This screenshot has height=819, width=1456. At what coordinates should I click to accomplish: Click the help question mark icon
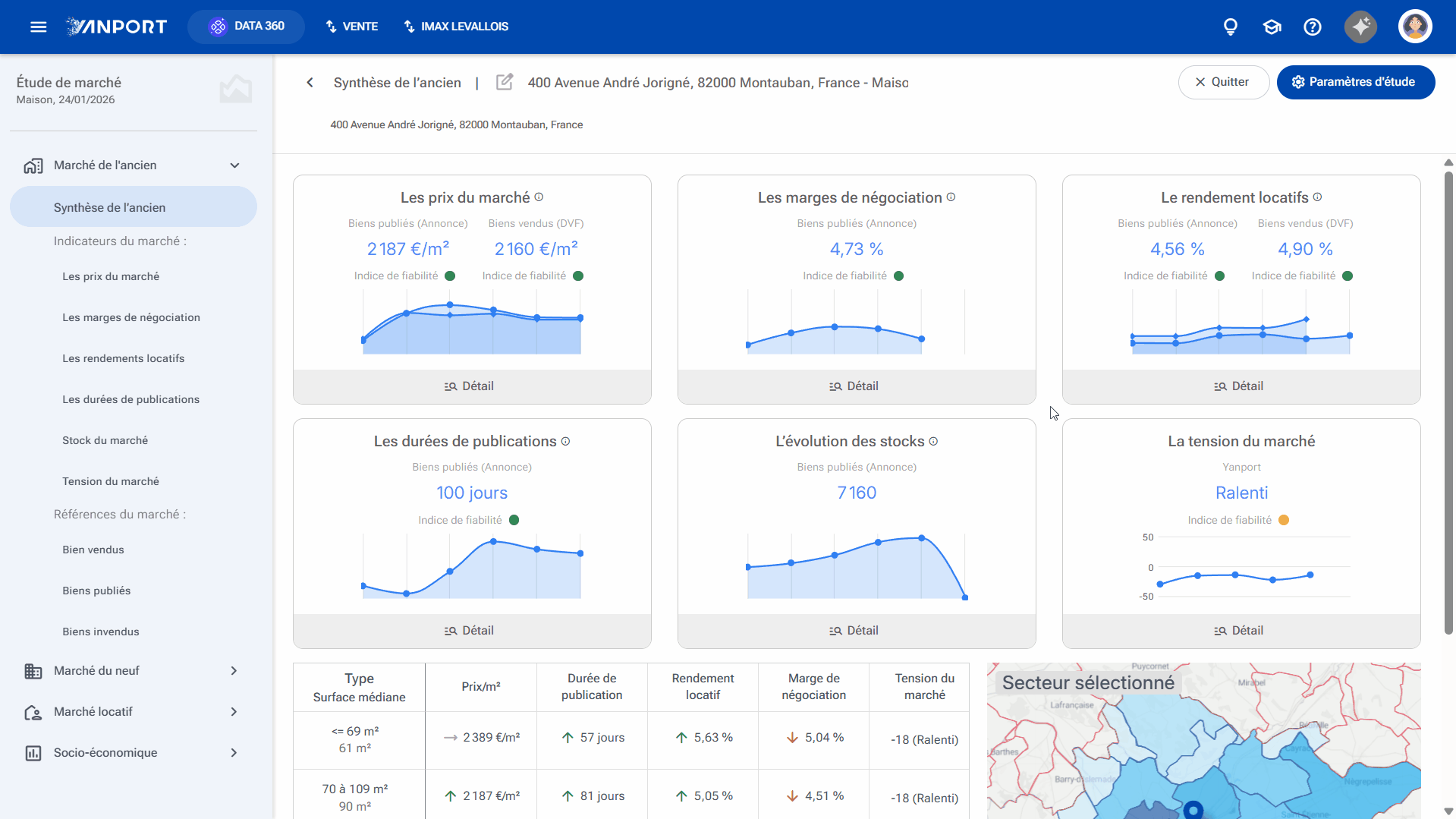click(x=1313, y=27)
